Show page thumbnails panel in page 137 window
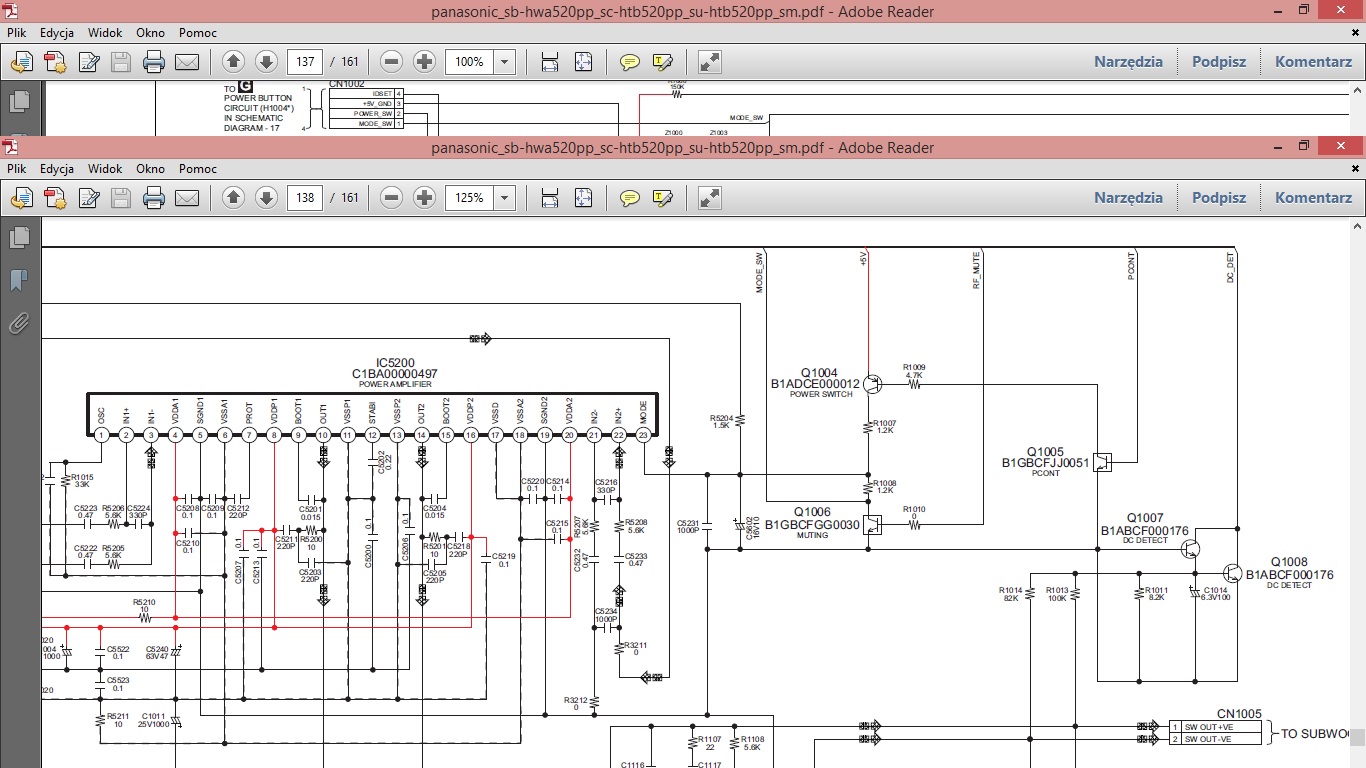Viewport: 1366px width, 768px height. (x=19, y=102)
